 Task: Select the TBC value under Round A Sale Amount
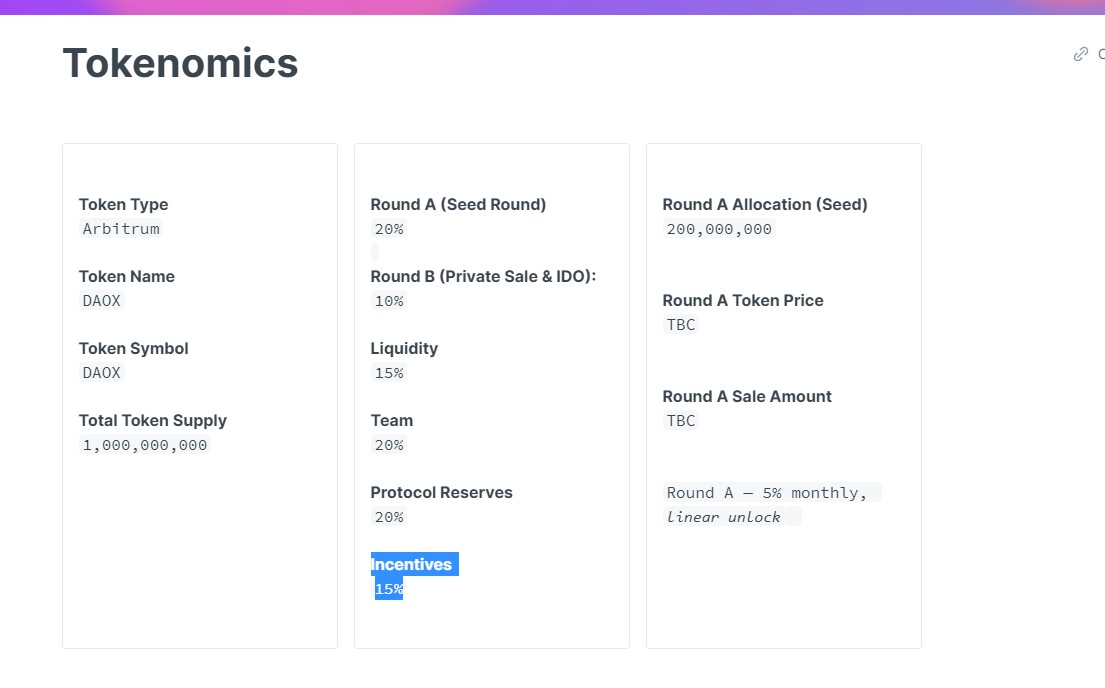point(681,420)
